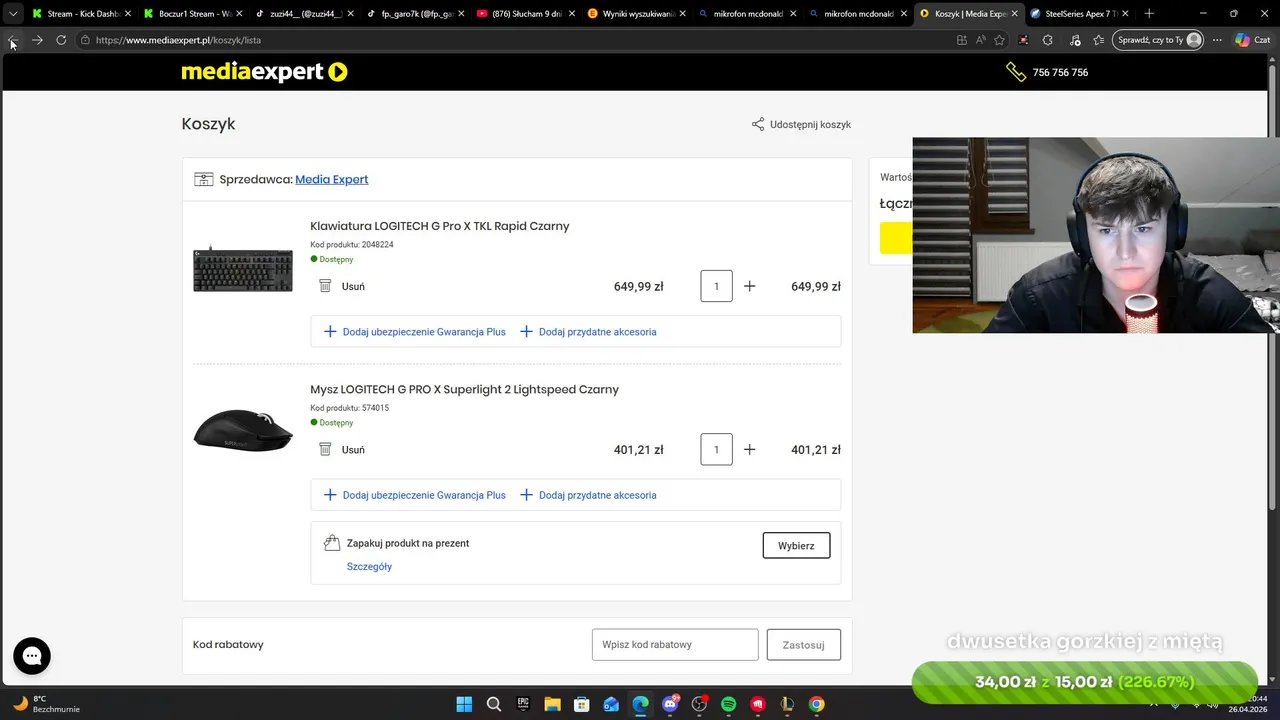Add Gwarancja Plus insurance for the mouse
Image resolution: width=1280 pixels, height=720 pixels.
click(415, 495)
